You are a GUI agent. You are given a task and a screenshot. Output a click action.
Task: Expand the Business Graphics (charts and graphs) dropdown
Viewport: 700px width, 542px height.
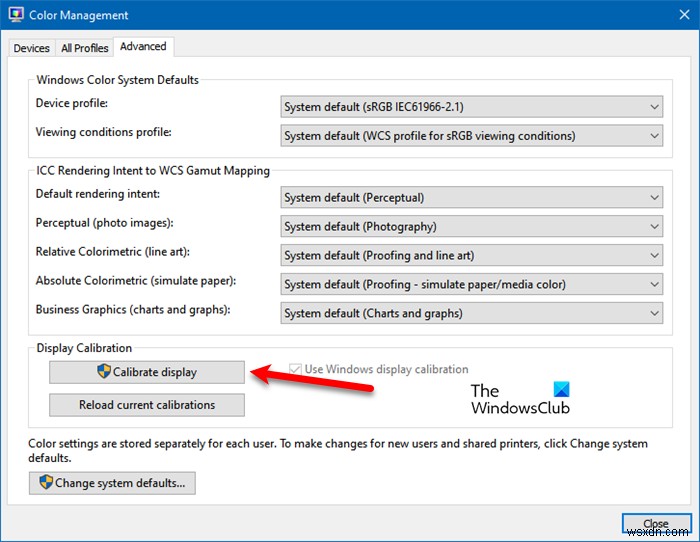471,313
